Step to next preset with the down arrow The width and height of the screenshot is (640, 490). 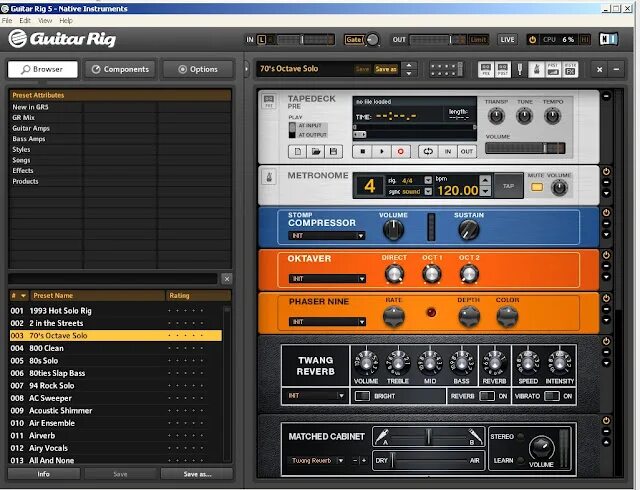tap(409, 74)
